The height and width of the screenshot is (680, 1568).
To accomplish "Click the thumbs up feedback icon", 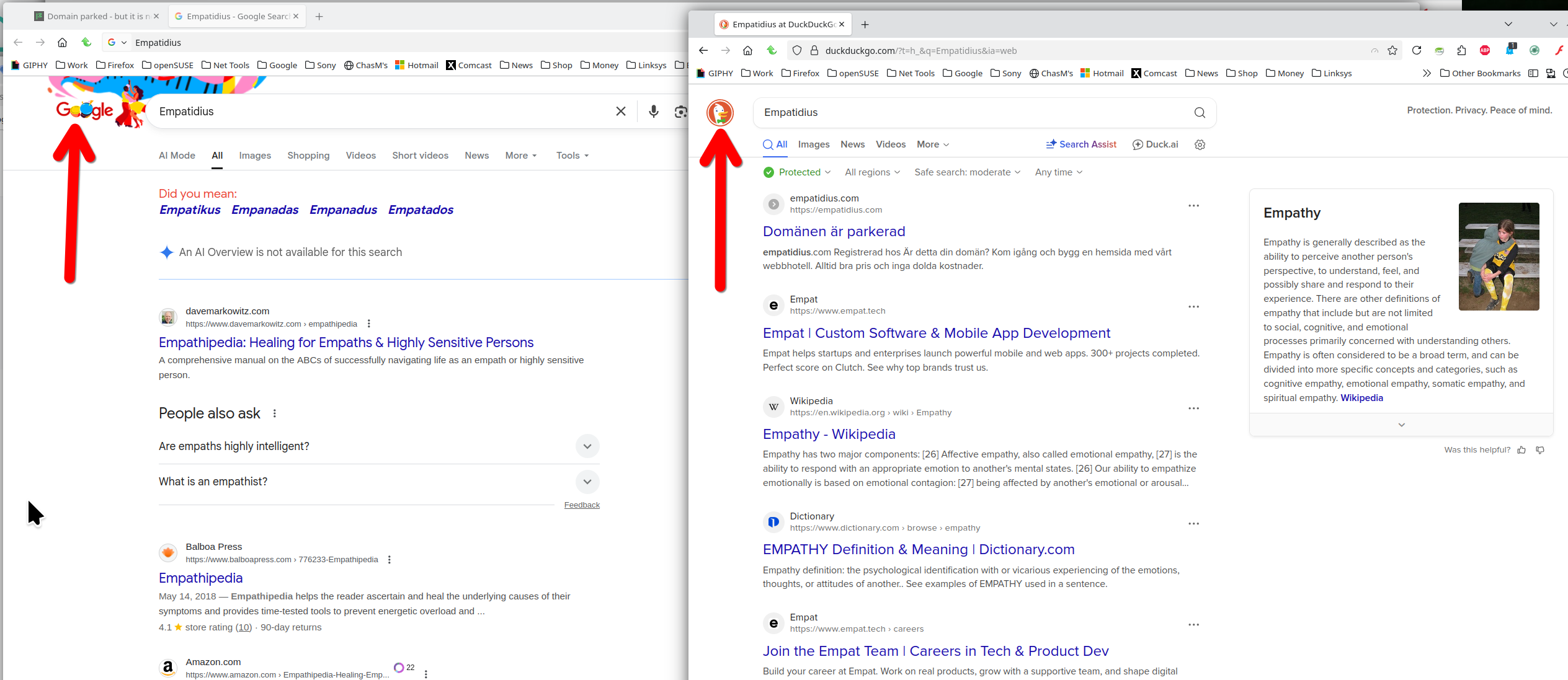I will click(1521, 450).
